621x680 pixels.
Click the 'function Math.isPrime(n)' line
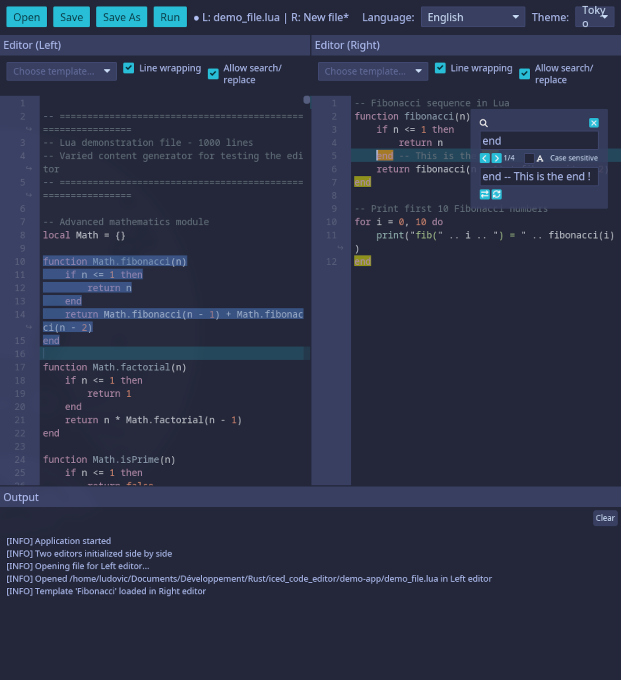click(109, 460)
